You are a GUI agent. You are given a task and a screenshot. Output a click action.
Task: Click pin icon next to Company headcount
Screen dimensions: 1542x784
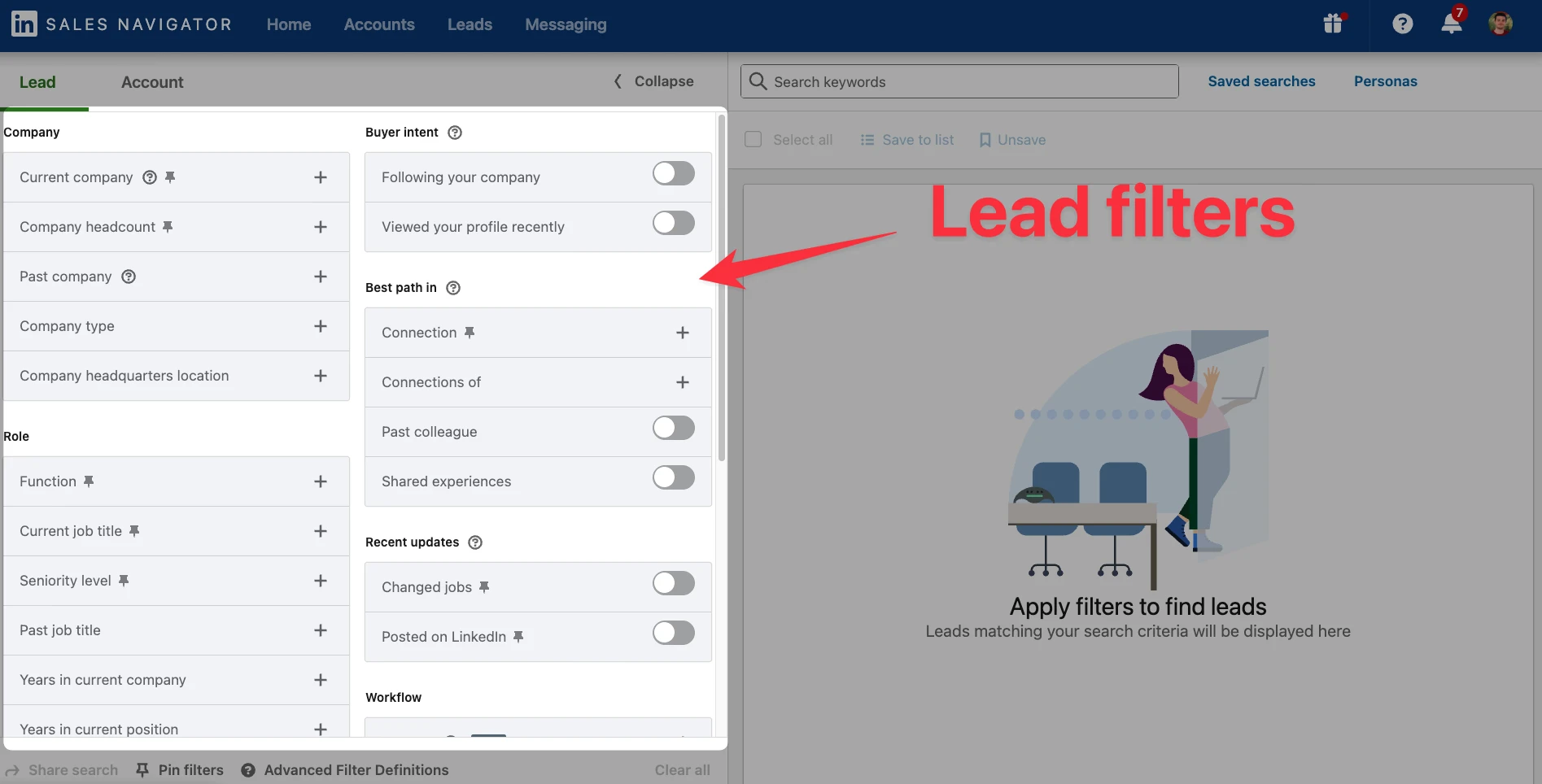[x=168, y=227]
